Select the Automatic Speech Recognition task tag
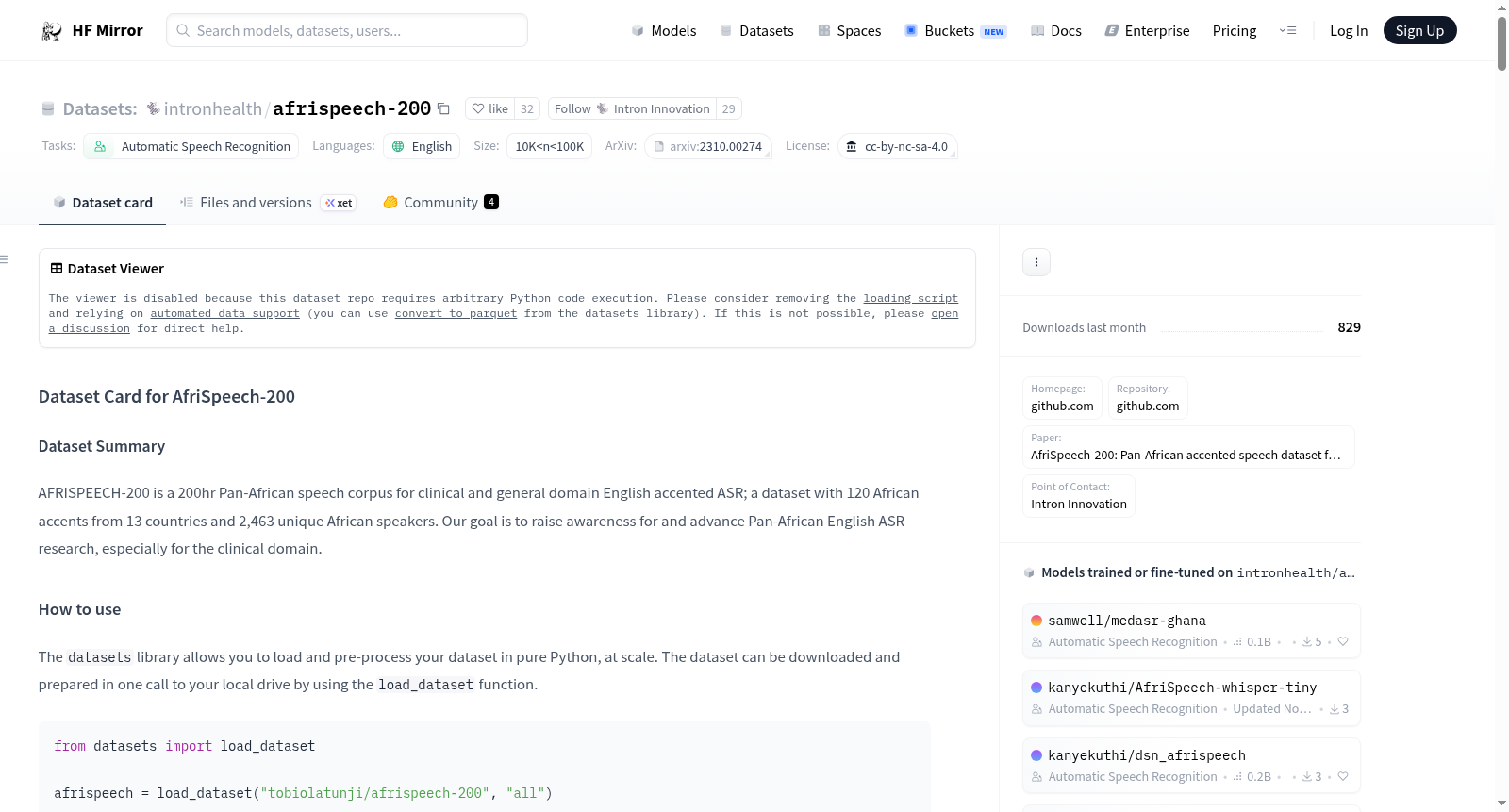 point(191,146)
